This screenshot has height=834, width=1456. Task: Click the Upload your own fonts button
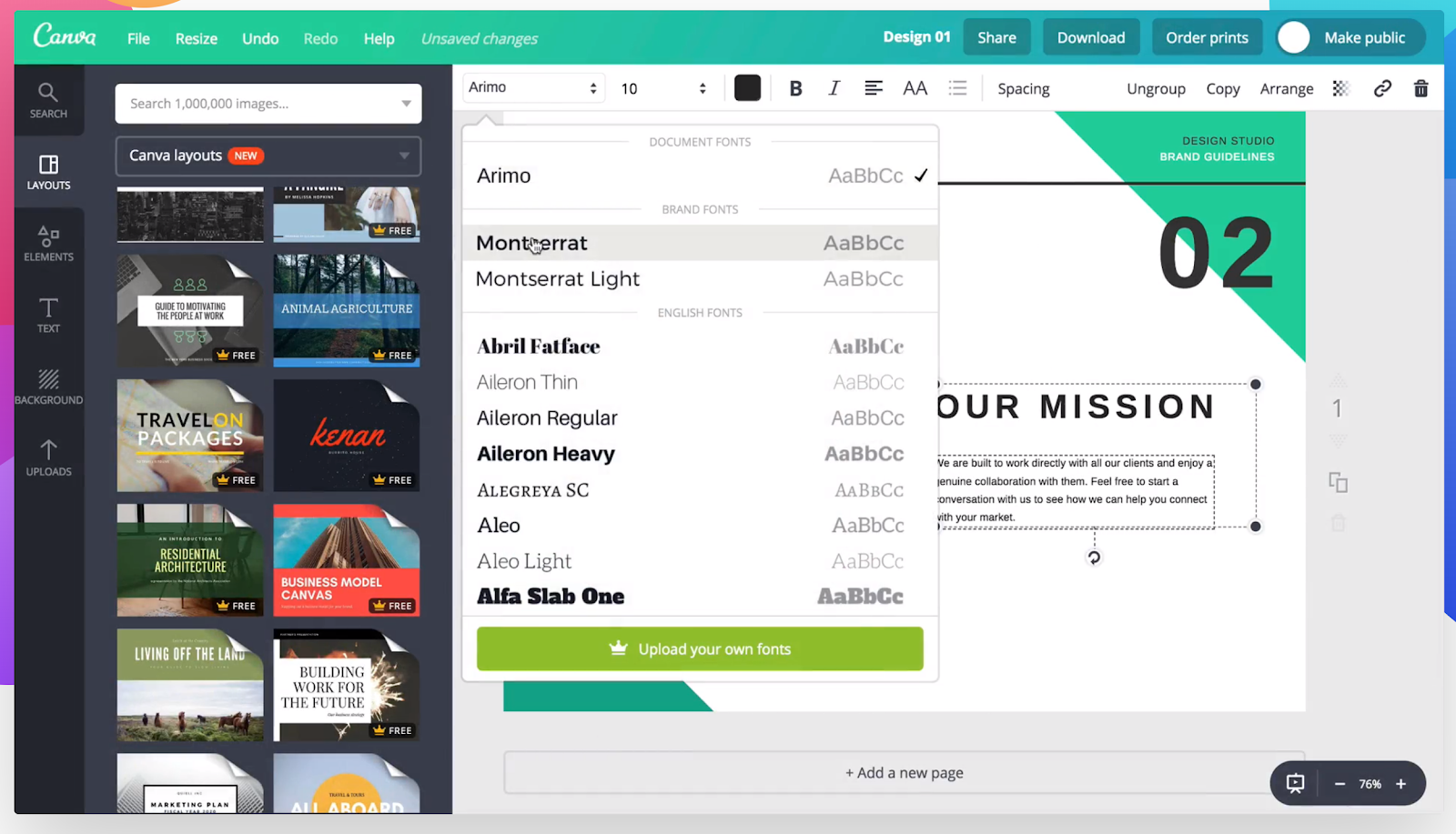coord(699,648)
